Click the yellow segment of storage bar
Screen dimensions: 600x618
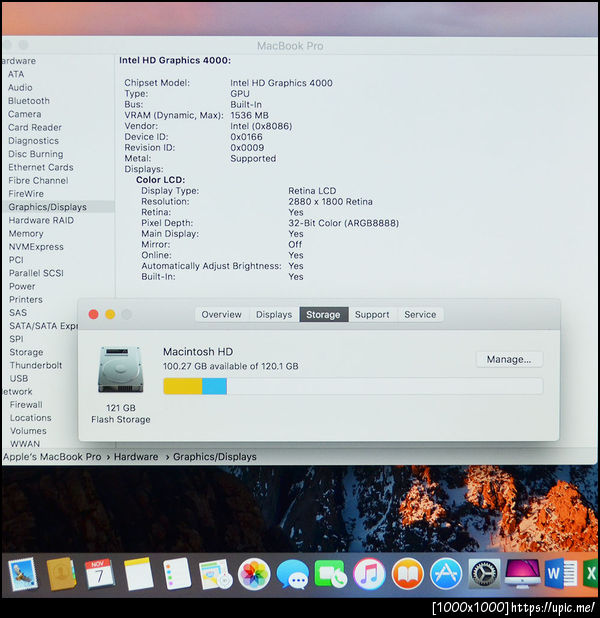(x=183, y=386)
